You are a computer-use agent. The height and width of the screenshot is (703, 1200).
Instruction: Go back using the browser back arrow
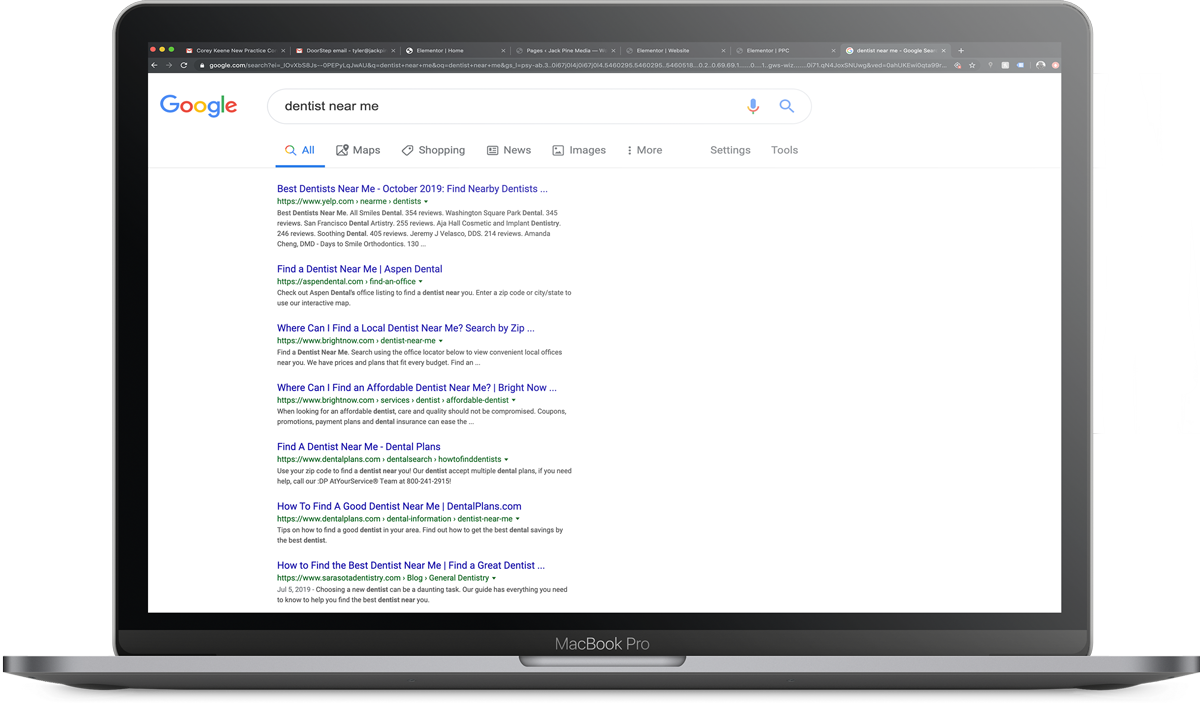(154, 65)
